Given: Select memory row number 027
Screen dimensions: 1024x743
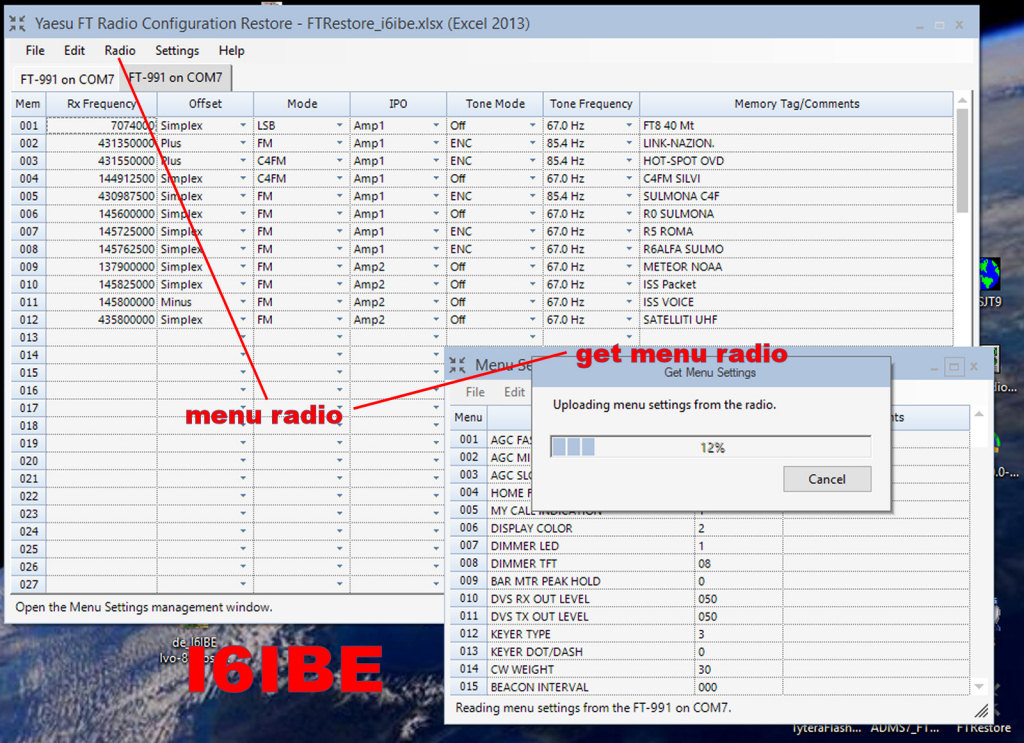Looking at the screenshot, I should click(x=29, y=584).
